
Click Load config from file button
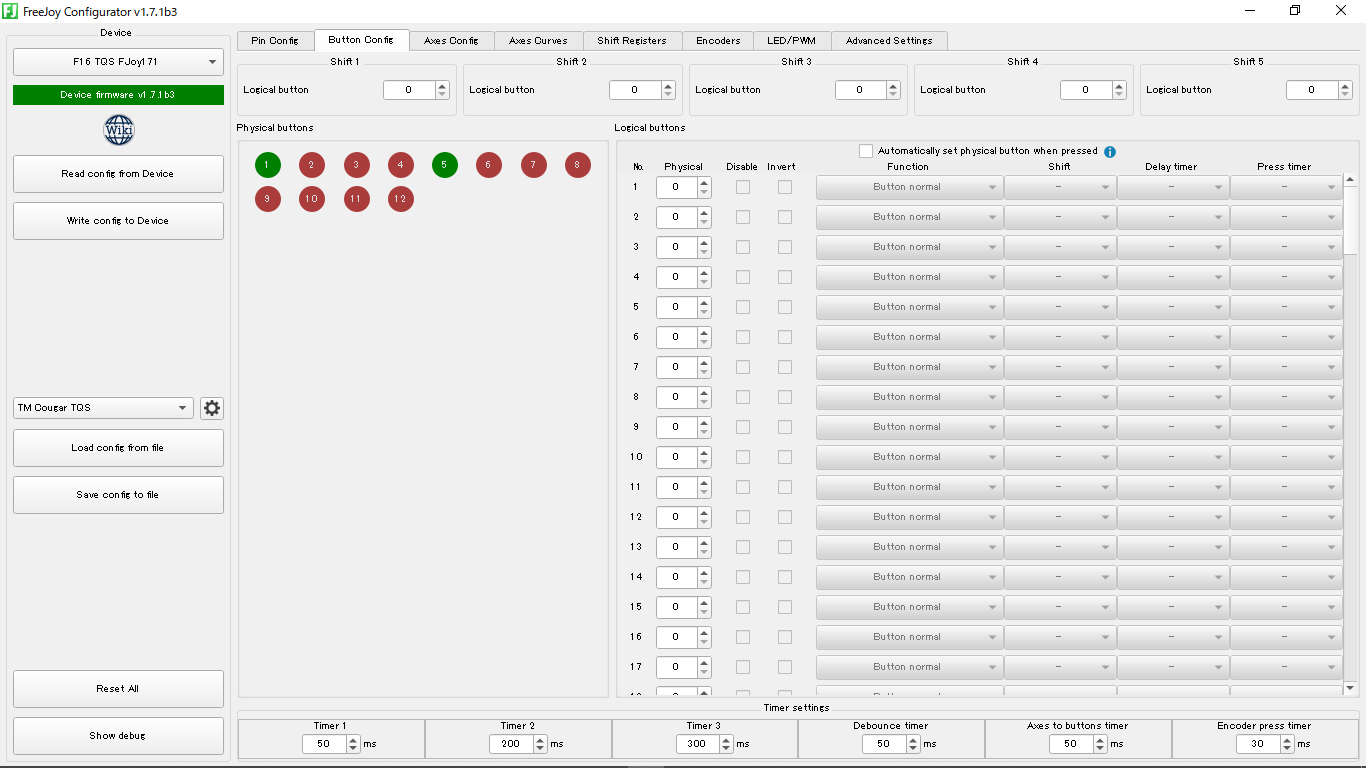118,448
